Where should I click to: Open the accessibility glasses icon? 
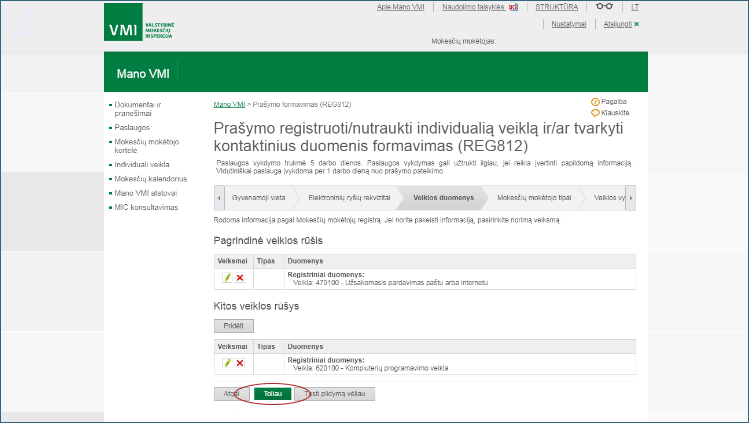coord(604,6)
